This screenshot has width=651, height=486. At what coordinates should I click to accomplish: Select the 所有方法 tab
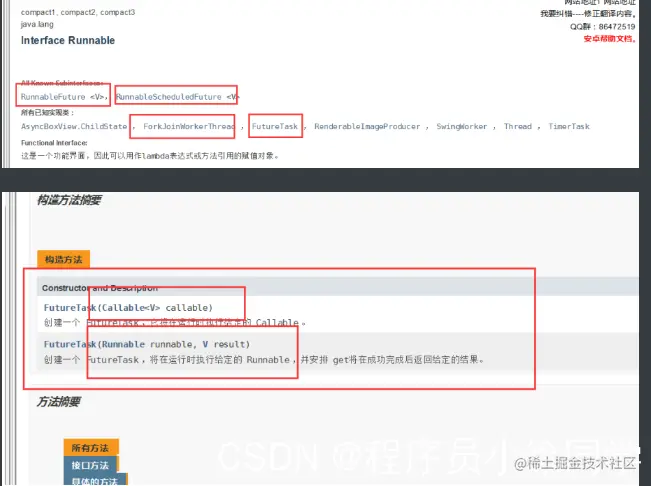[91, 448]
